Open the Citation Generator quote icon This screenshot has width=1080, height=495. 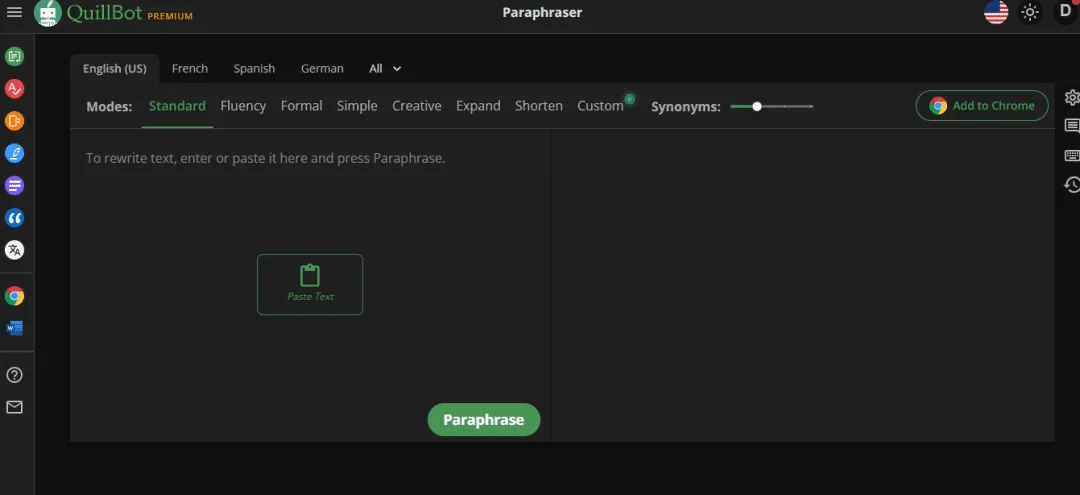(14, 218)
